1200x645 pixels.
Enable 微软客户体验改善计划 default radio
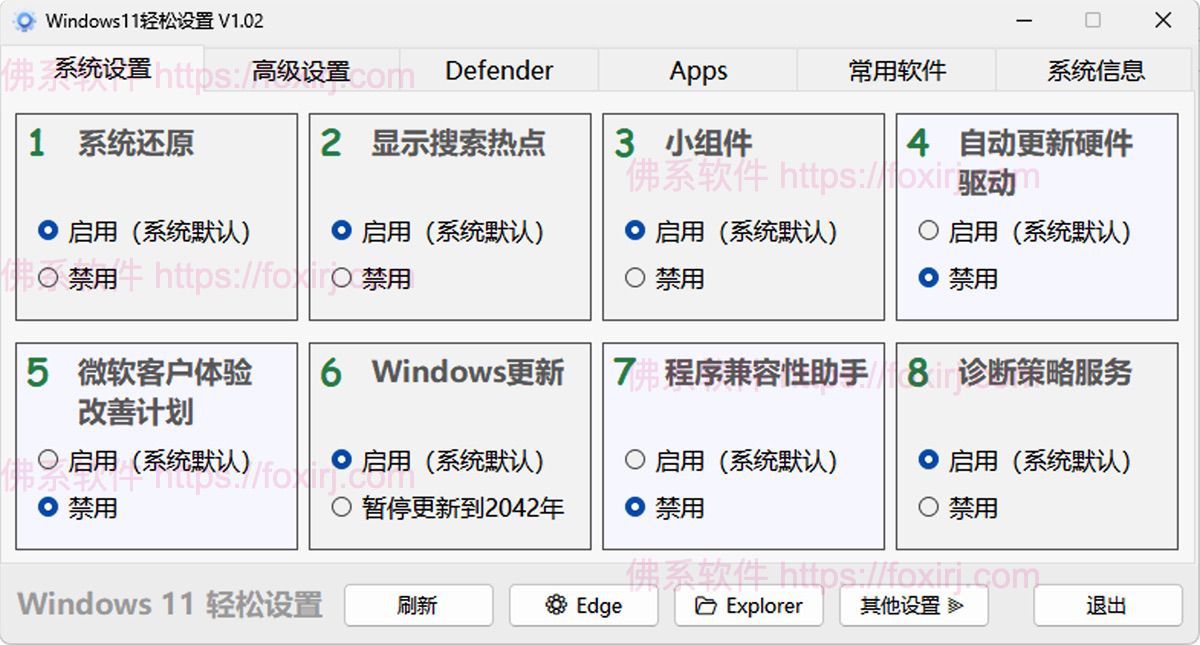click(48, 460)
